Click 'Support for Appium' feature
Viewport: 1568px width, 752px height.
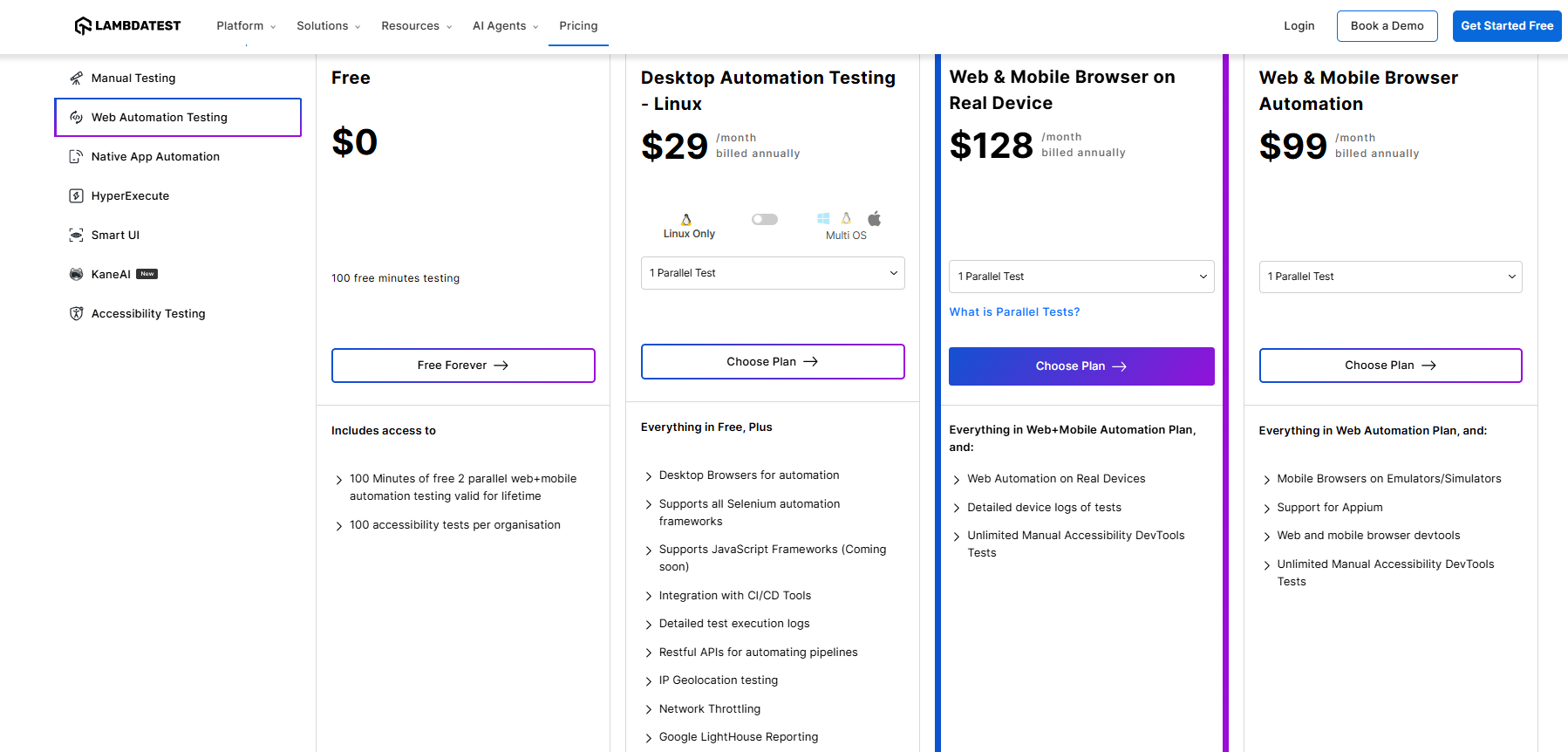coord(1330,508)
